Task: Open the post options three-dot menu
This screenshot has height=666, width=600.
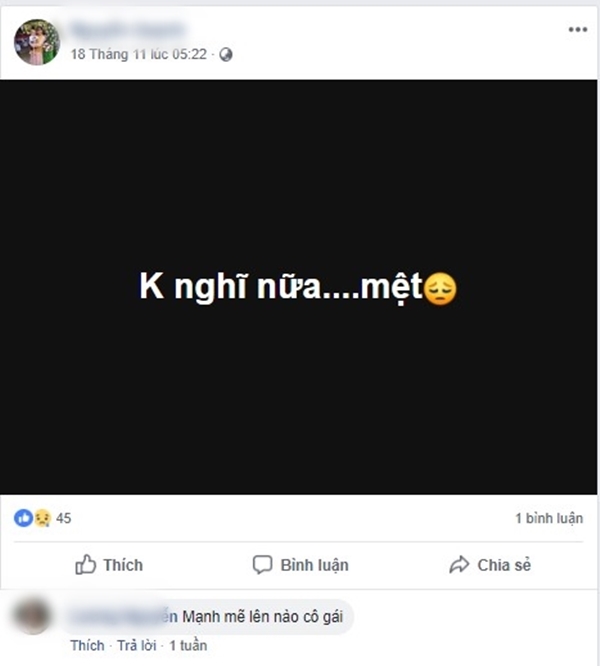Action: coord(578,30)
